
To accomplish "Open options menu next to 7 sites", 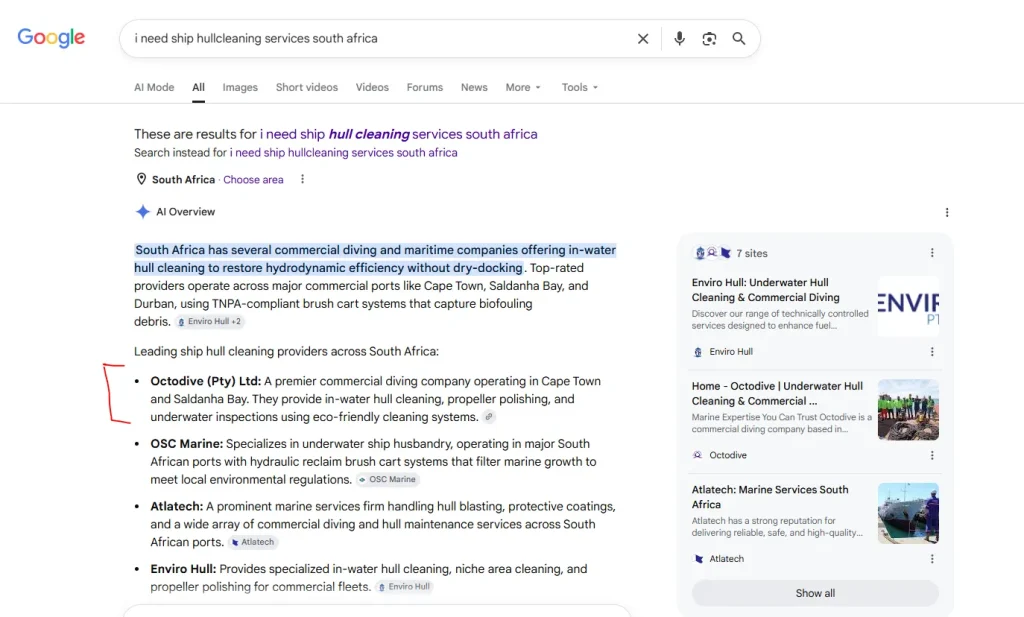I will click(932, 253).
